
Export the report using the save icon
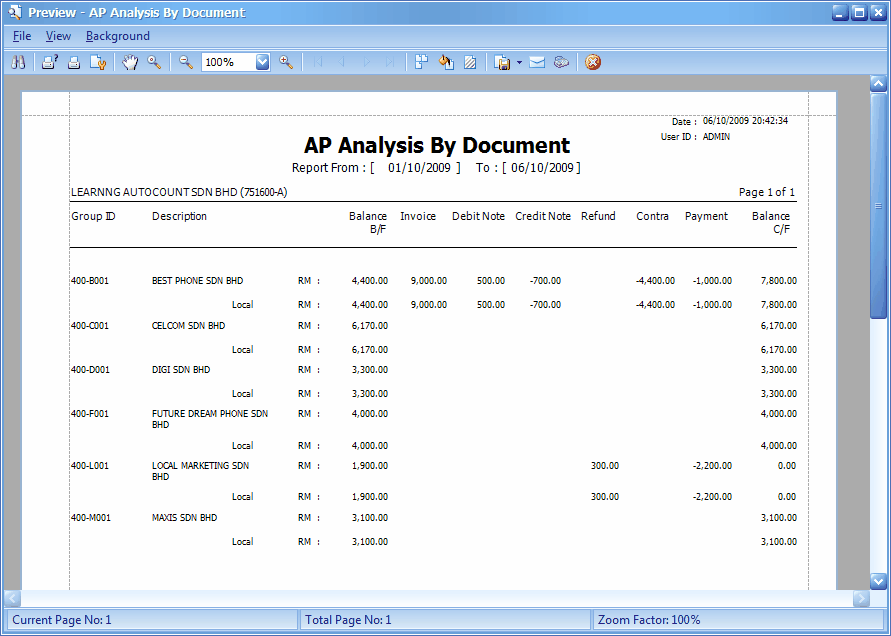[x=501, y=62]
